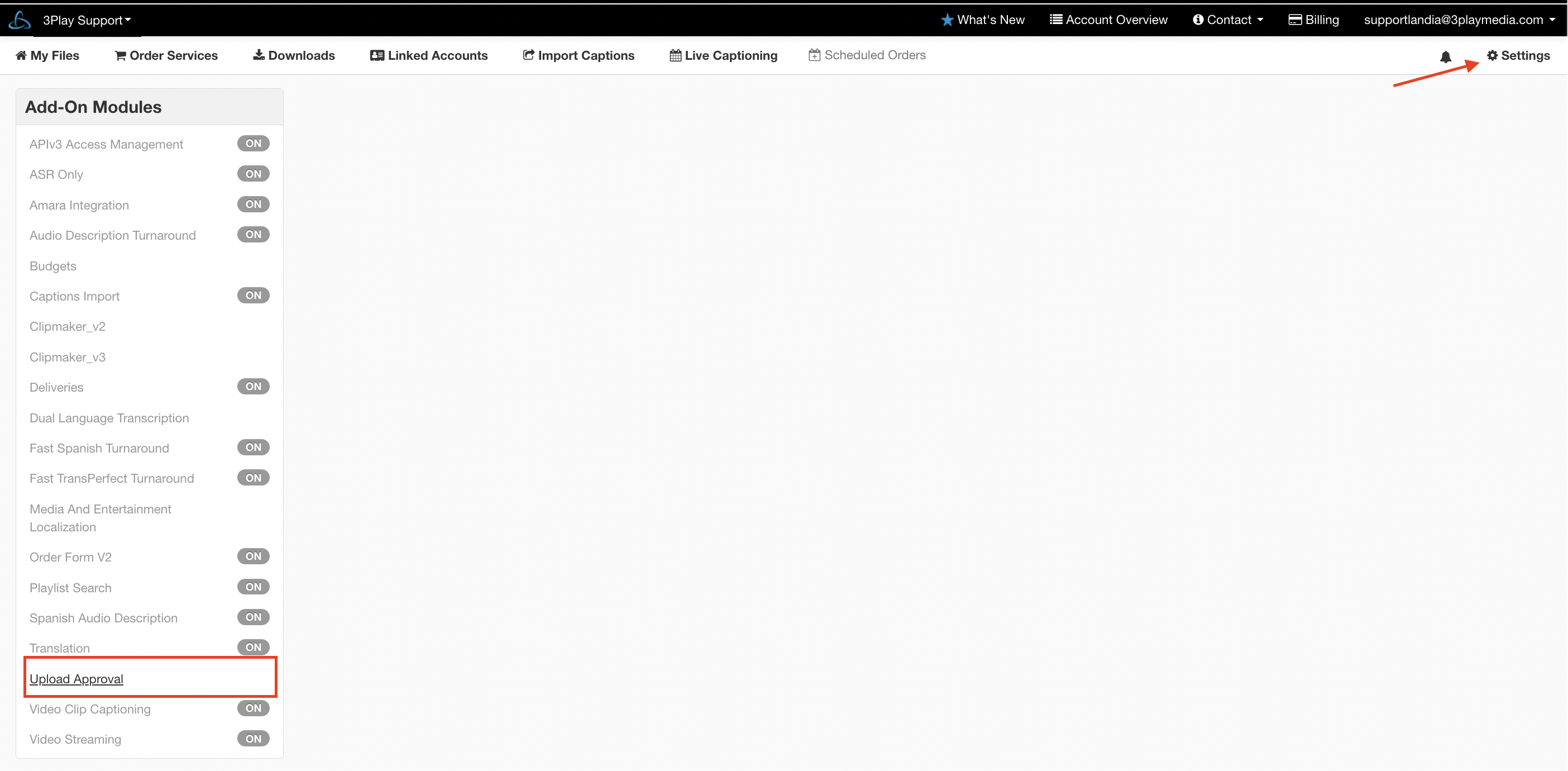Viewport: 1568px width, 771px height.
Task: Open the 3Play Support account dropdown
Action: 87,20
